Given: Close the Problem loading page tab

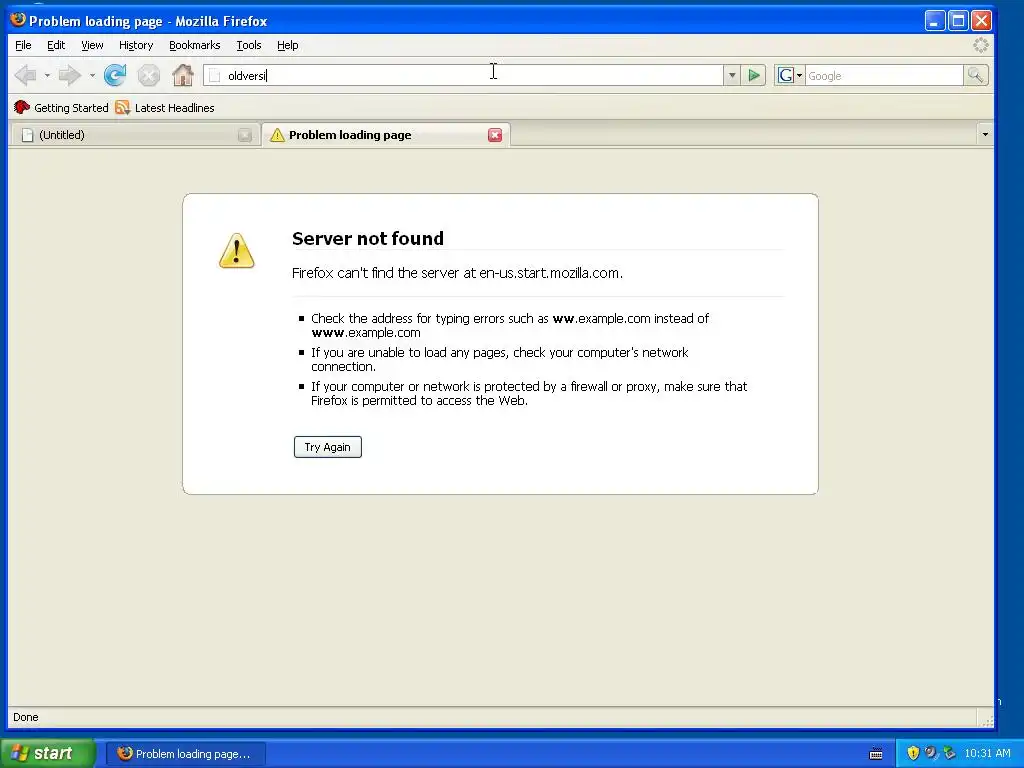Looking at the screenshot, I should [x=495, y=135].
